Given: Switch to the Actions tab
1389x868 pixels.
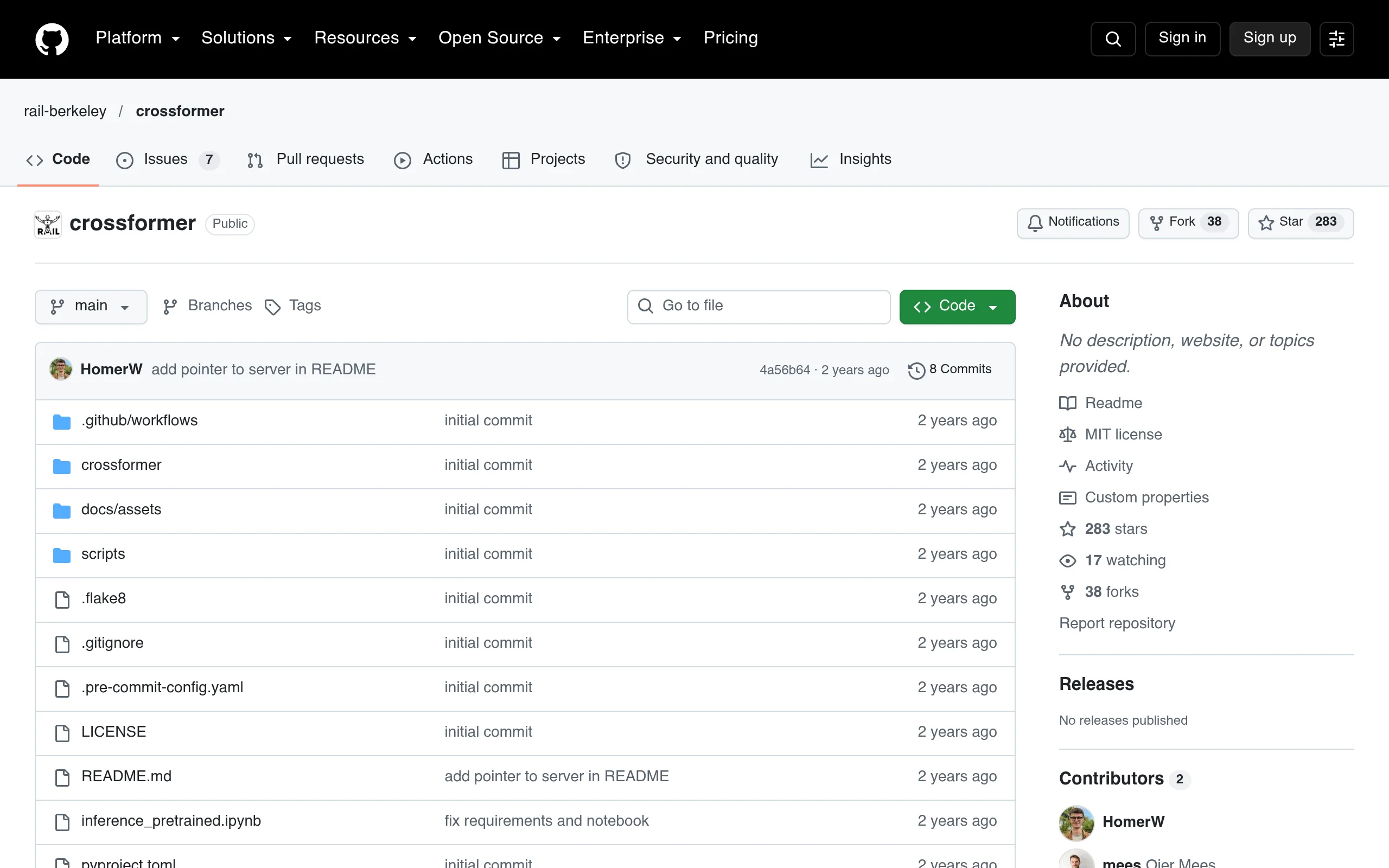Looking at the screenshot, I should pyautogui.click(x=433, y=159).
